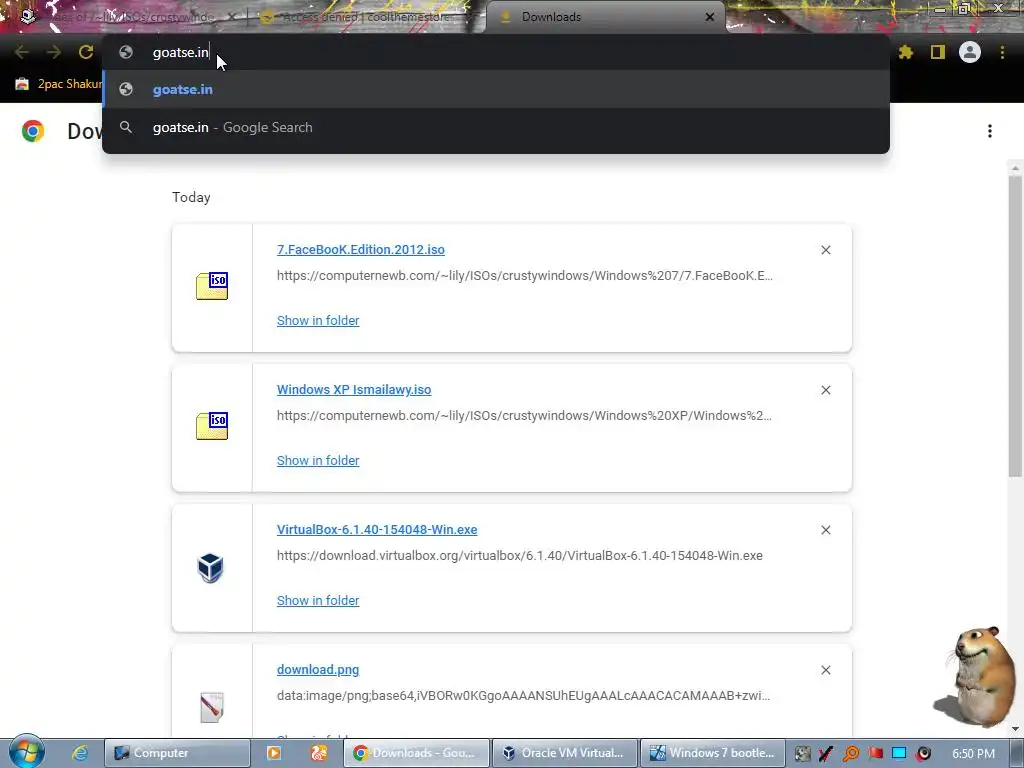
Task: Click the 6:50 PM system clock
Action: 973,754
